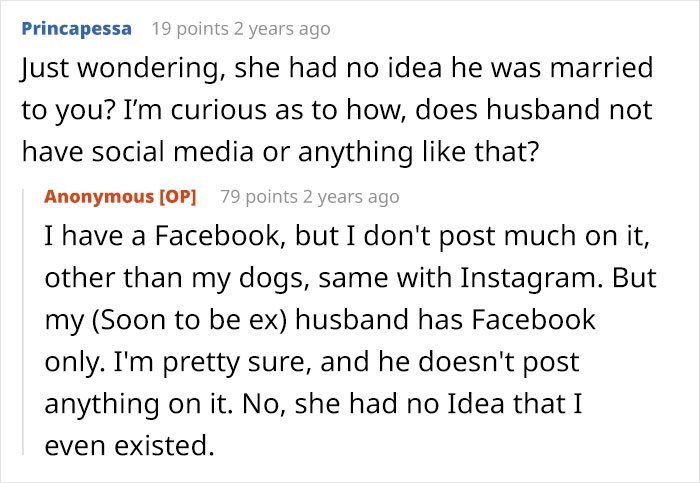The image size is (700, 483).
Task: Click the word "married" in Princapessa's comment
Action: 593,70
